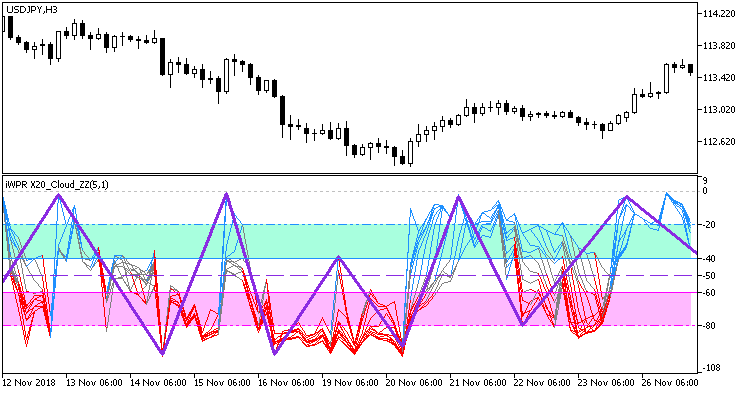
Task: Click the USDJPY,H3 chart title
Action: [32, 10]
